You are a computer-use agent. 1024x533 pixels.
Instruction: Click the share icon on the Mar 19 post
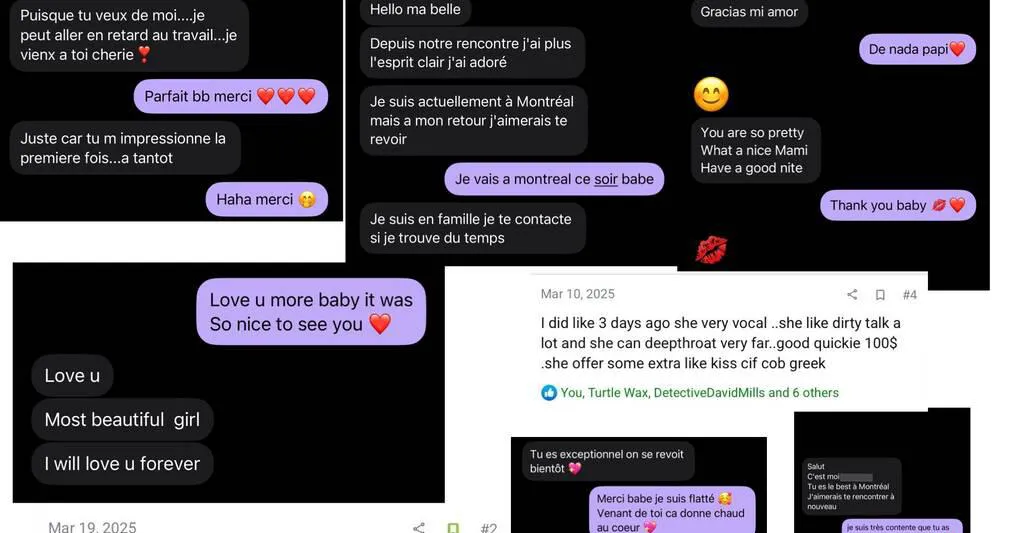(419, 527)
